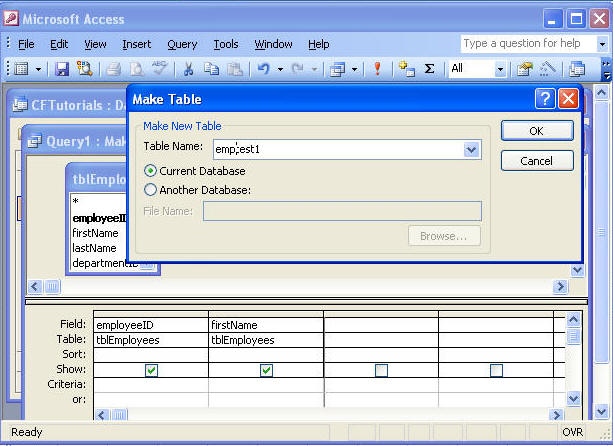Select firstName in tblEmployees field list
Screen dimensions: 613x446
[x=95, y=233]
